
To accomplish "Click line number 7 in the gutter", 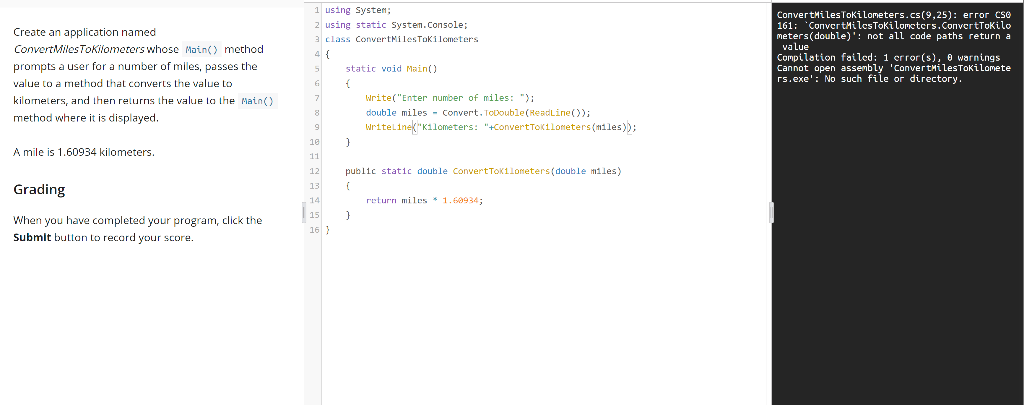I will 316,98.
